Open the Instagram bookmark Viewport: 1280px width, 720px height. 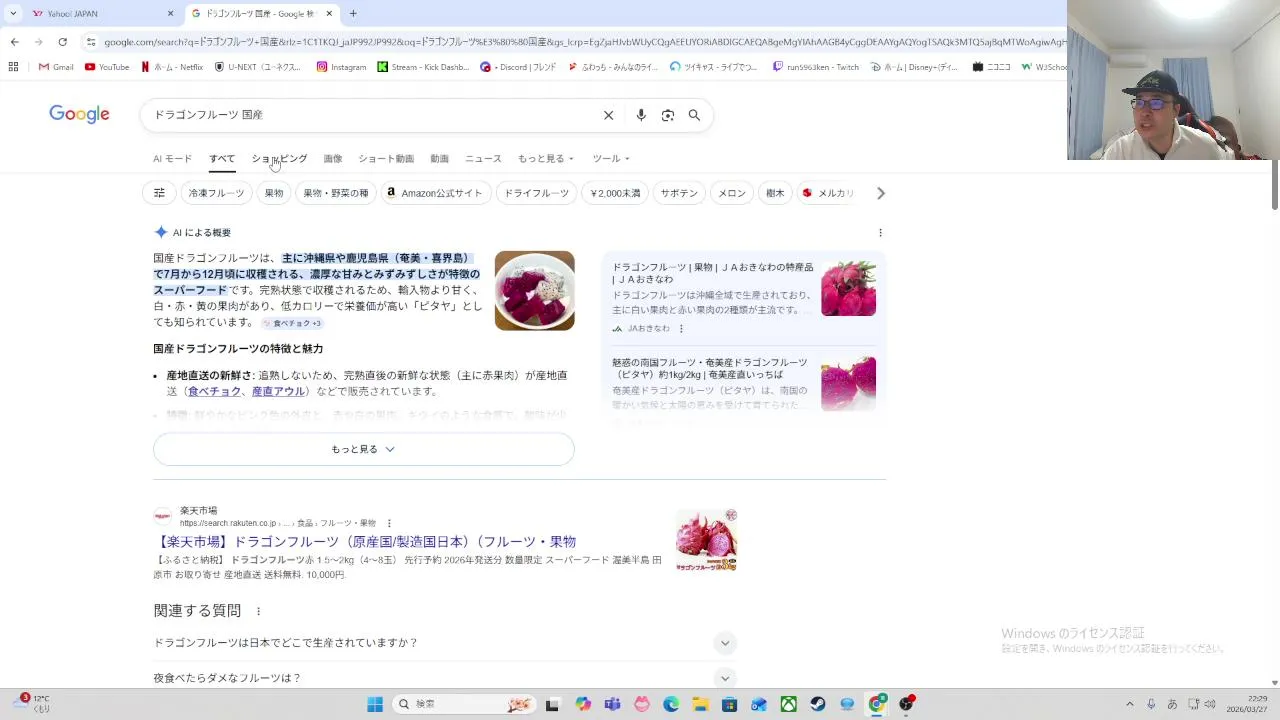pos(341,67)
